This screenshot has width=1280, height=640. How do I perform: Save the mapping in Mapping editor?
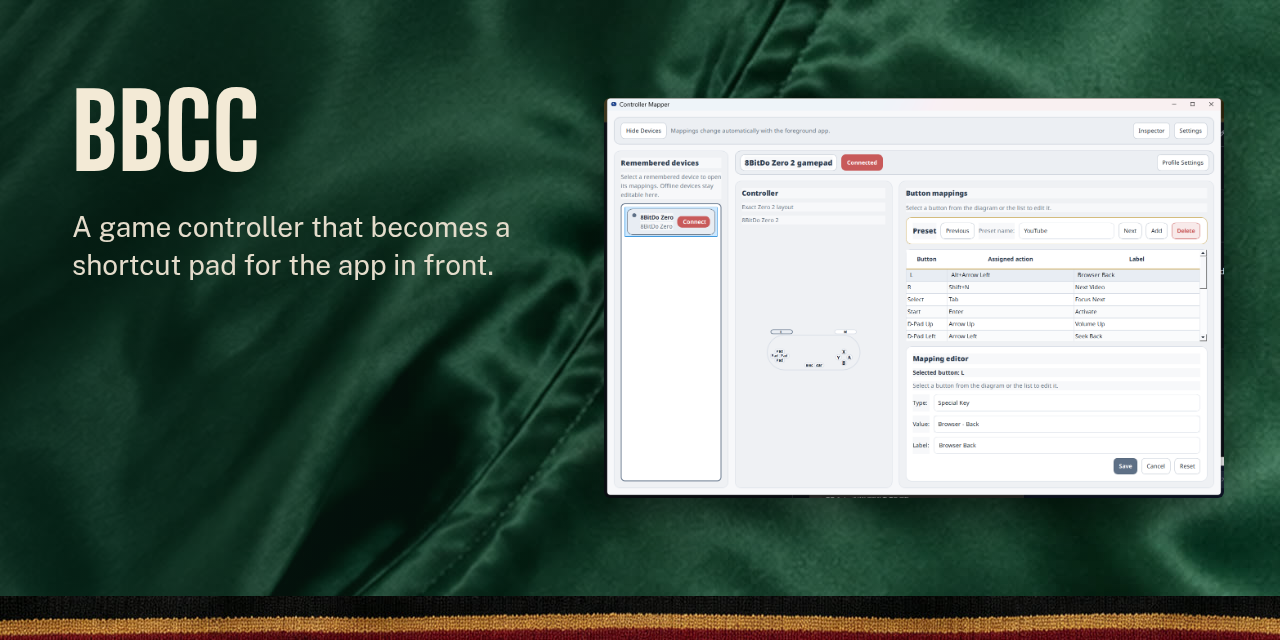1125,466
